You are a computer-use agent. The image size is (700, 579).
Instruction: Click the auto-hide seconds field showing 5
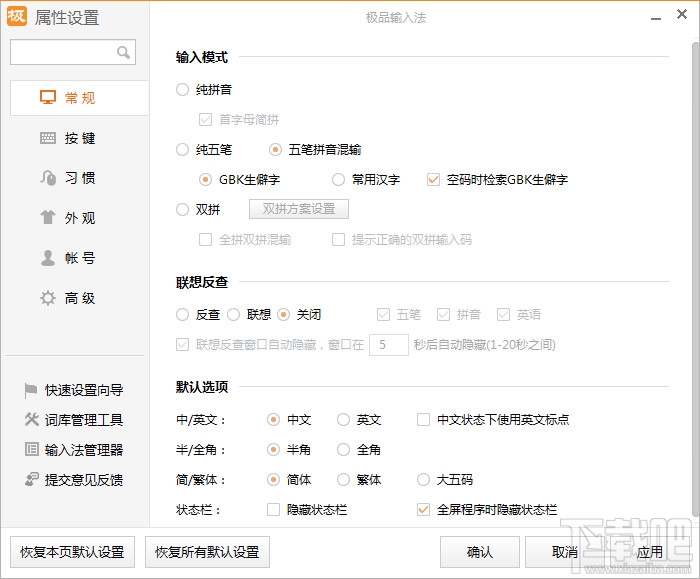click(x=389, y=345)
